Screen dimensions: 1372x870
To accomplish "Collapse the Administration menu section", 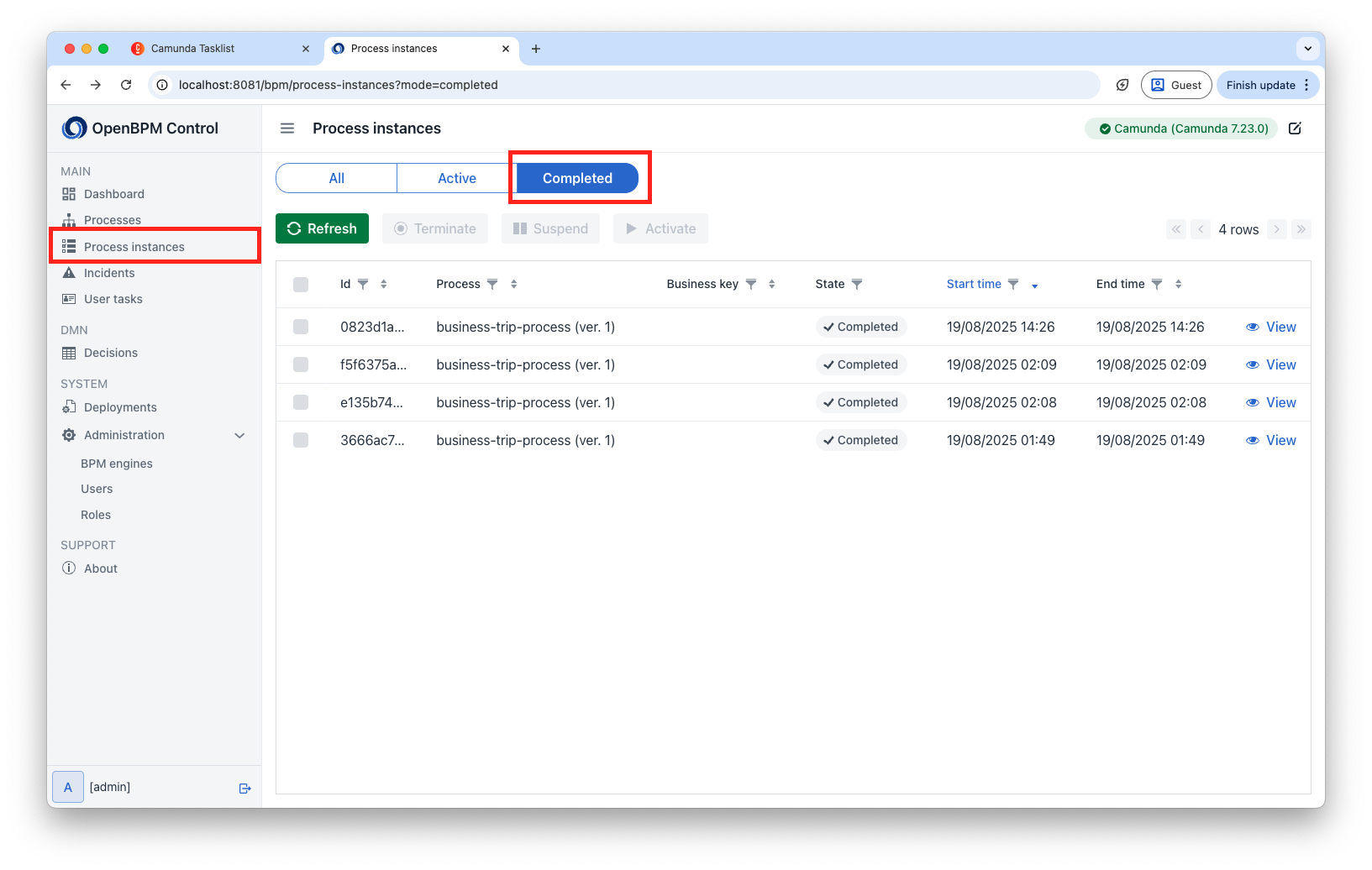I will 239,435.
